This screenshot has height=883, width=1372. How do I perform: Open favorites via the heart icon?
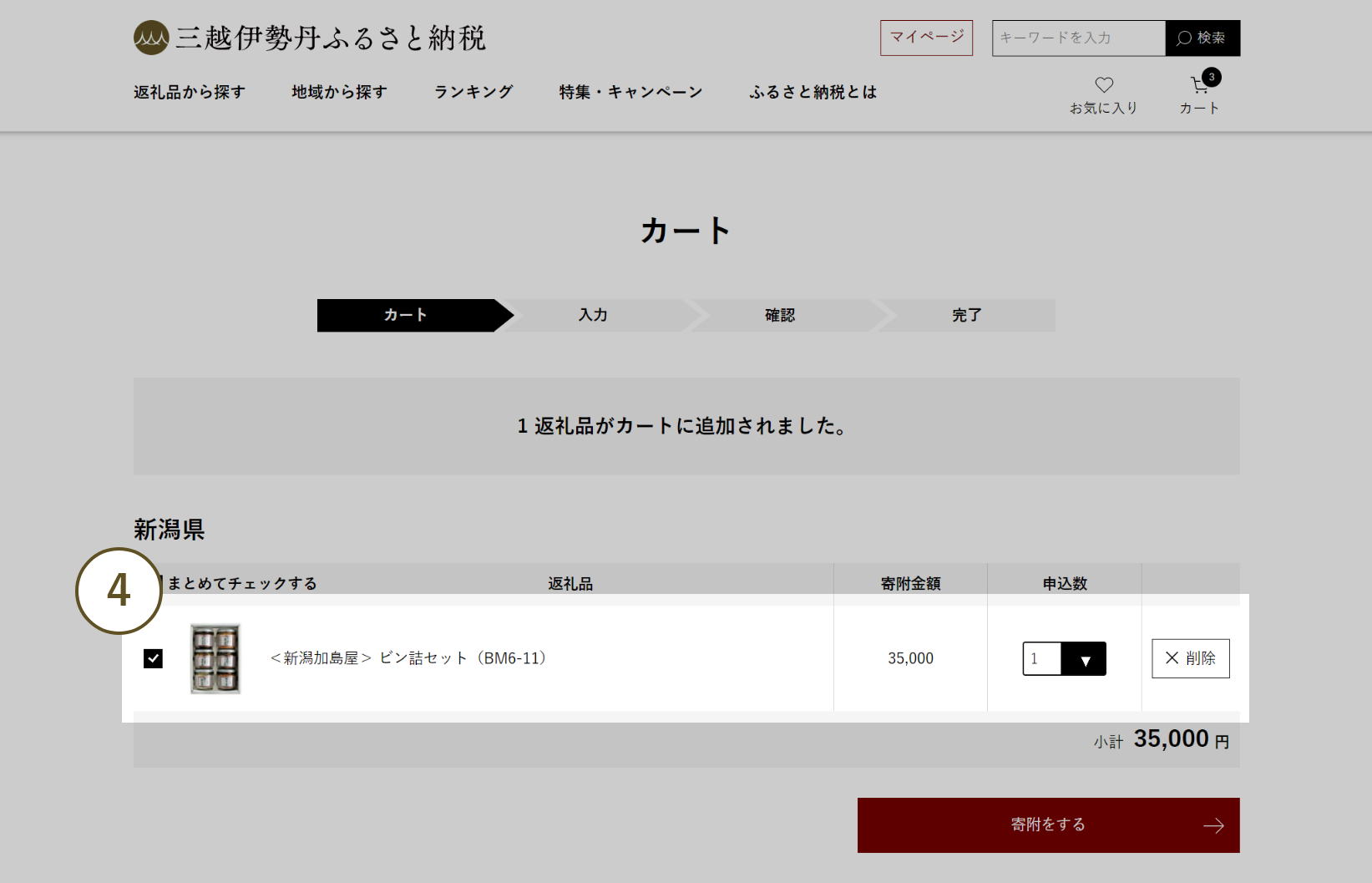click(x=1104, y=85)
